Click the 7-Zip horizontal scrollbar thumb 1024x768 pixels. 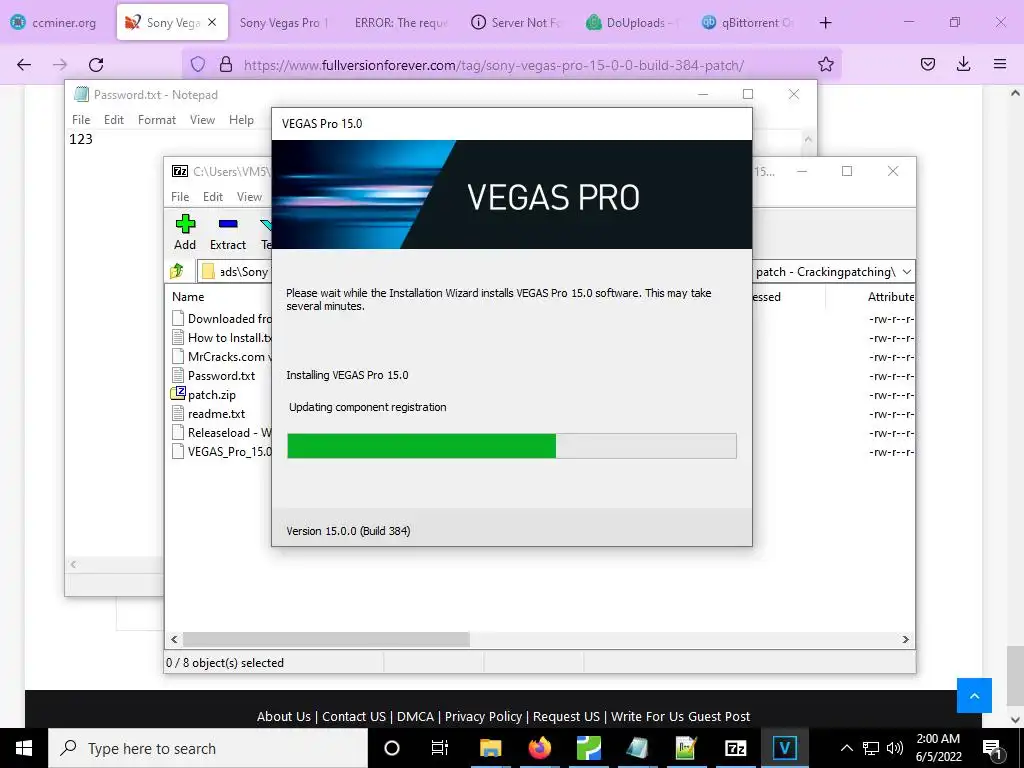click(x=326, y=639)
